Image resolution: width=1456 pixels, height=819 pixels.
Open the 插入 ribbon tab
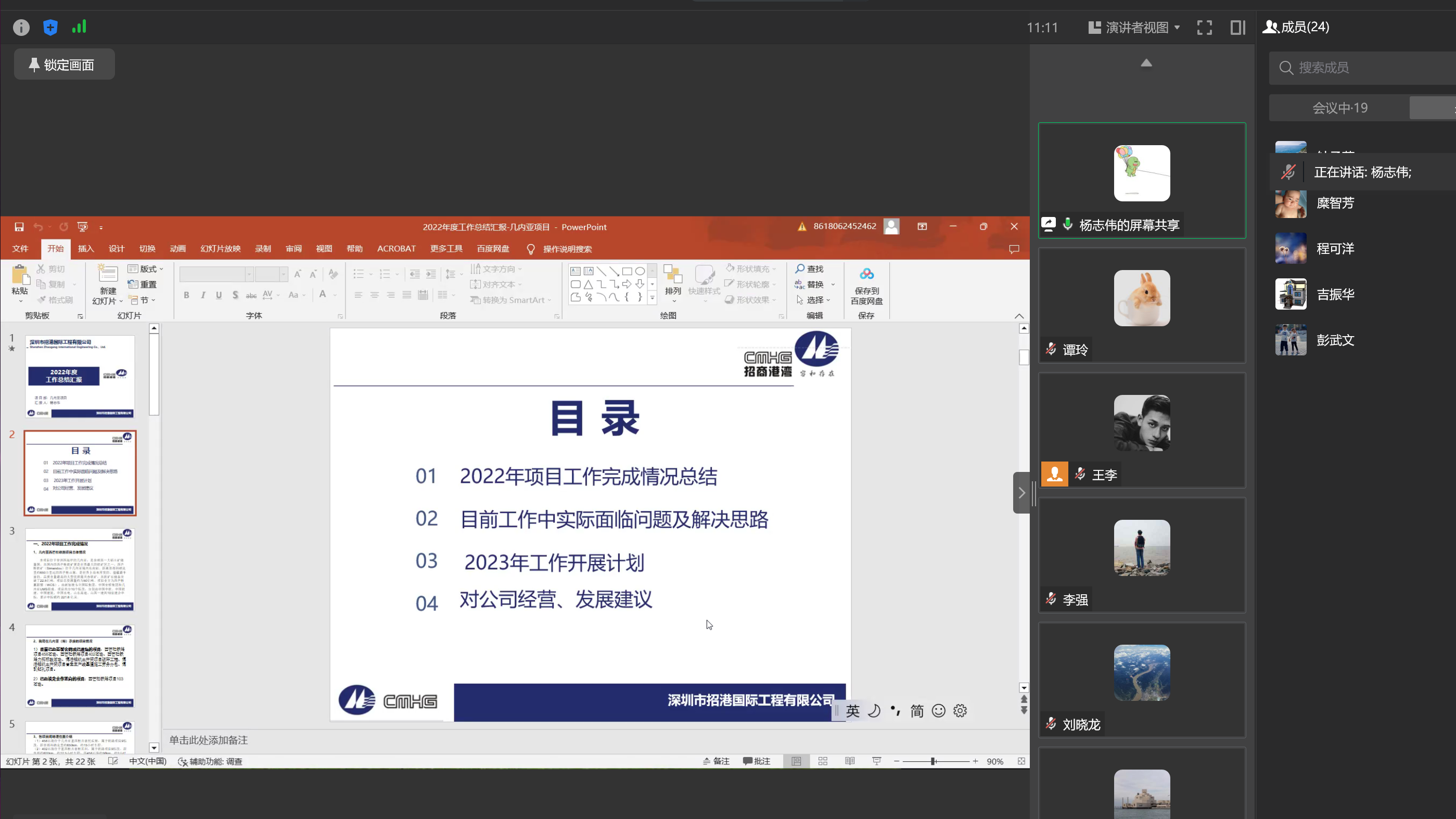coord(86,249)
